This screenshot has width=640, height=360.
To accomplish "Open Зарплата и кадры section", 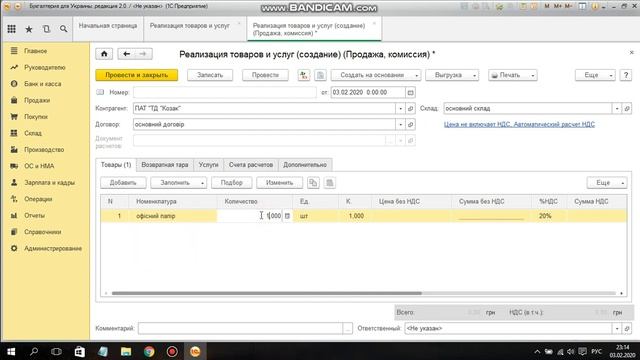I will point(49,182).
